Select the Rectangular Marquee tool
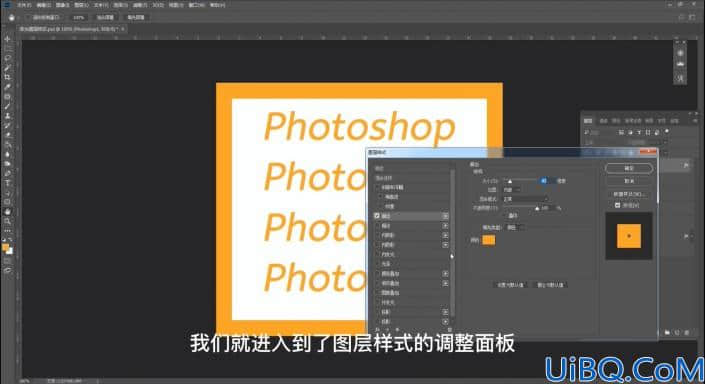The height and width of the screenshot is (384, 705). point(7,49)
